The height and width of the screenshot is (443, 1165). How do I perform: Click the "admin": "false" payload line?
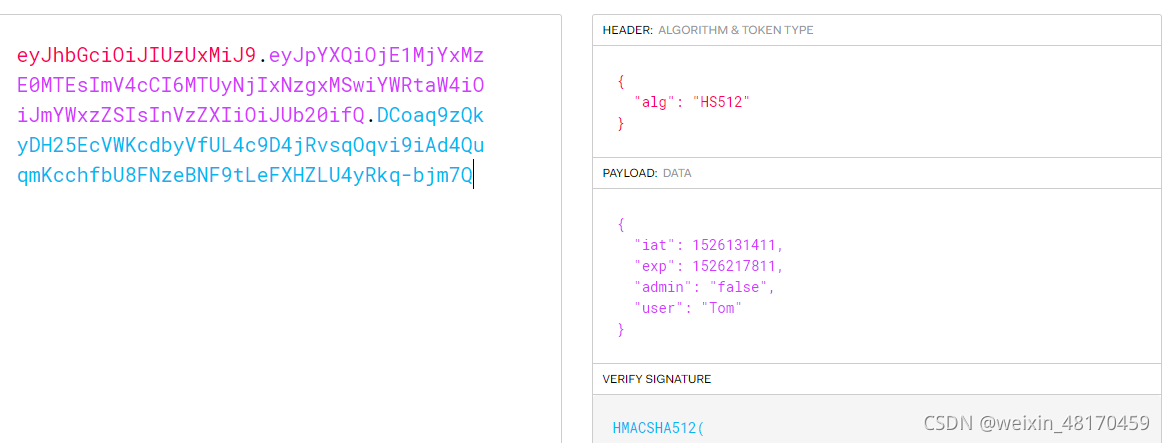click(704, 287)
